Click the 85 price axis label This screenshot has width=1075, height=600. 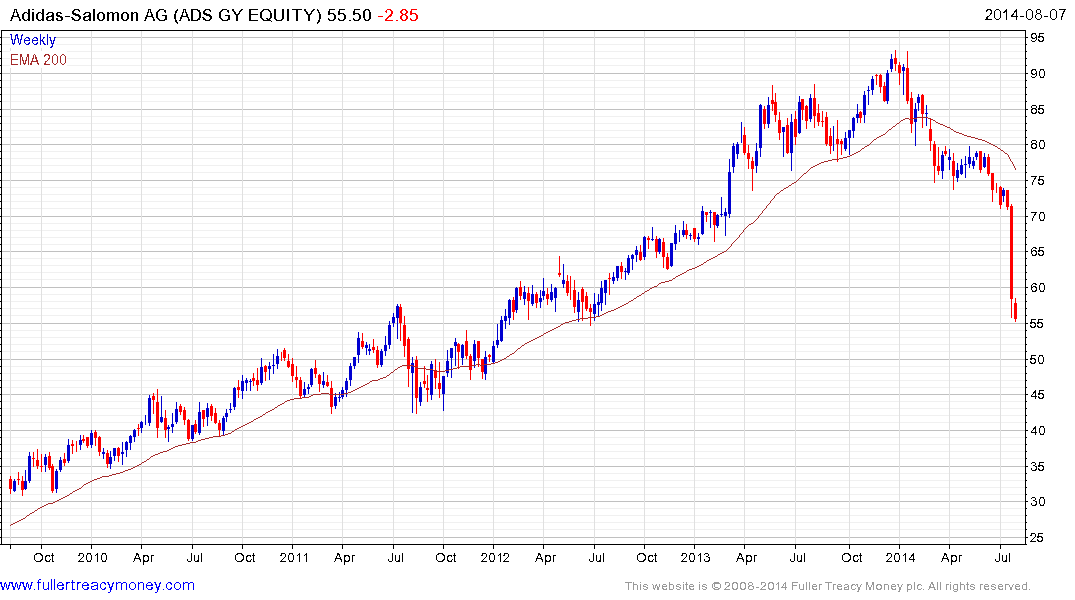(x=1037, y=109)
